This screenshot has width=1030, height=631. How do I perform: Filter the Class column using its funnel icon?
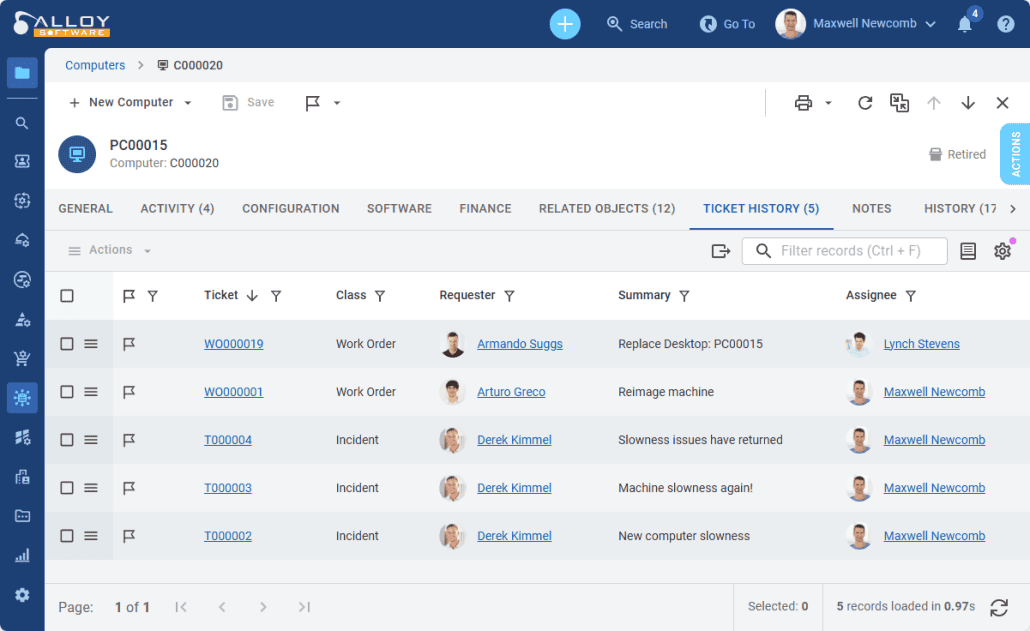pyautogui.click(x=378, y=295)
